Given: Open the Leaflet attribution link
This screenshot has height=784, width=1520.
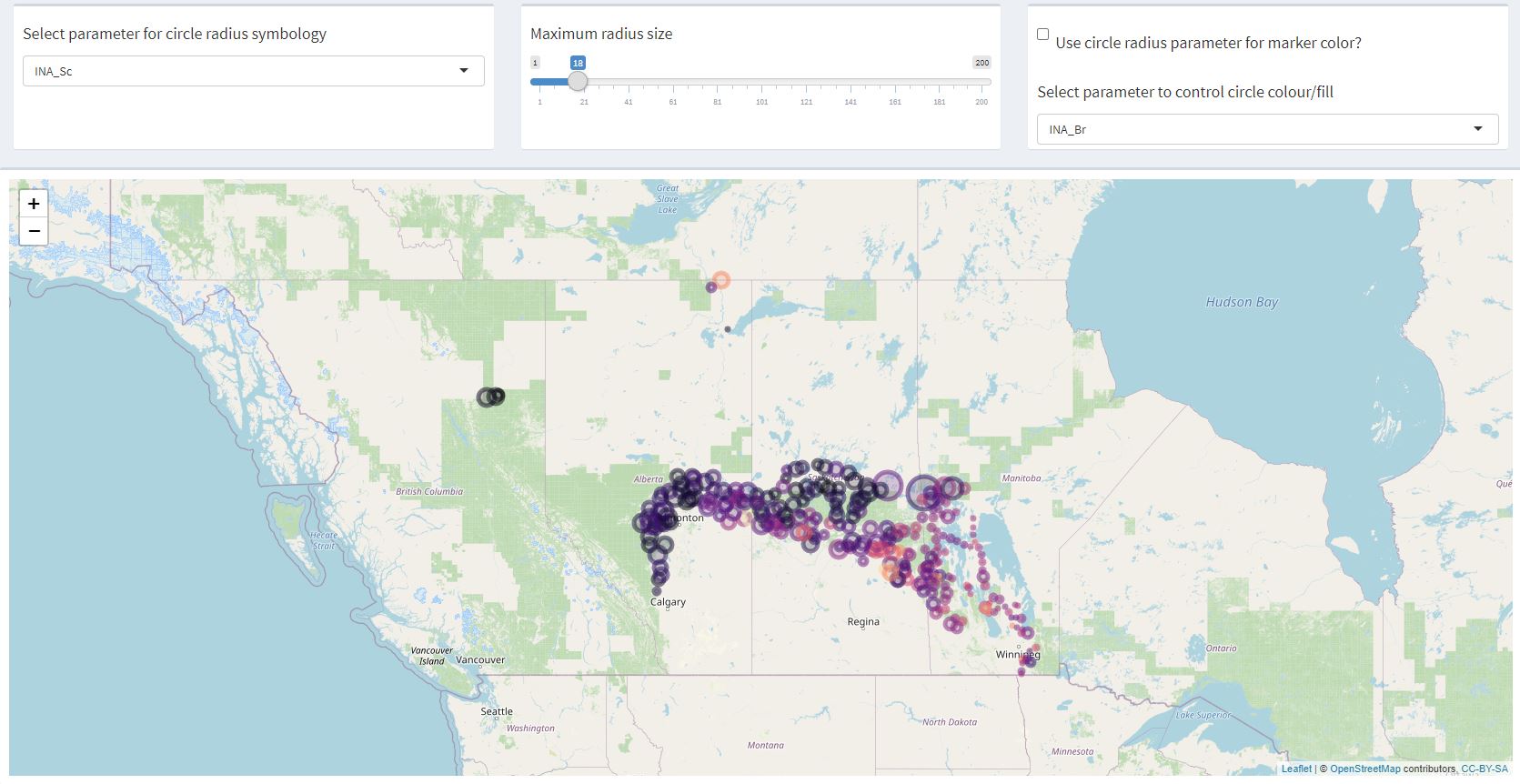Looking at the screenshot, I should (x=1296, y=769).
